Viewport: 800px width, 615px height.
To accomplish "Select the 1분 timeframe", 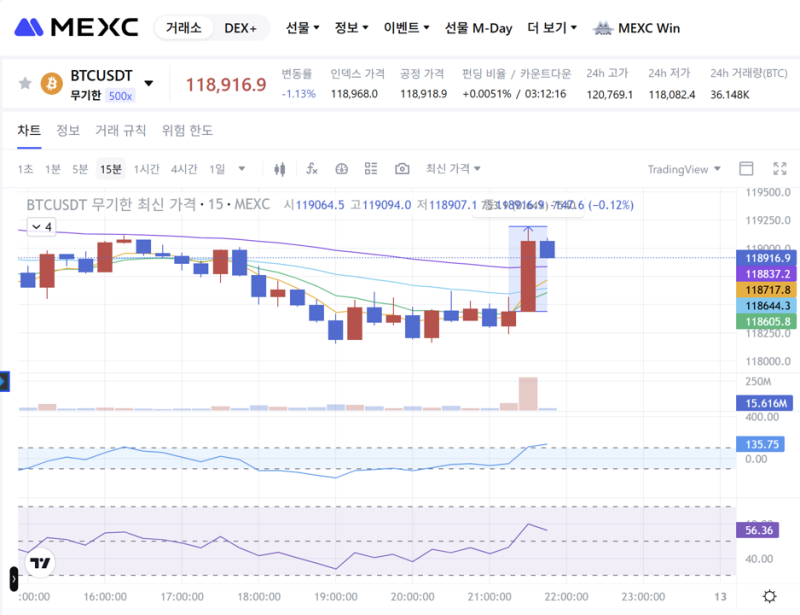I will [53, 169].
